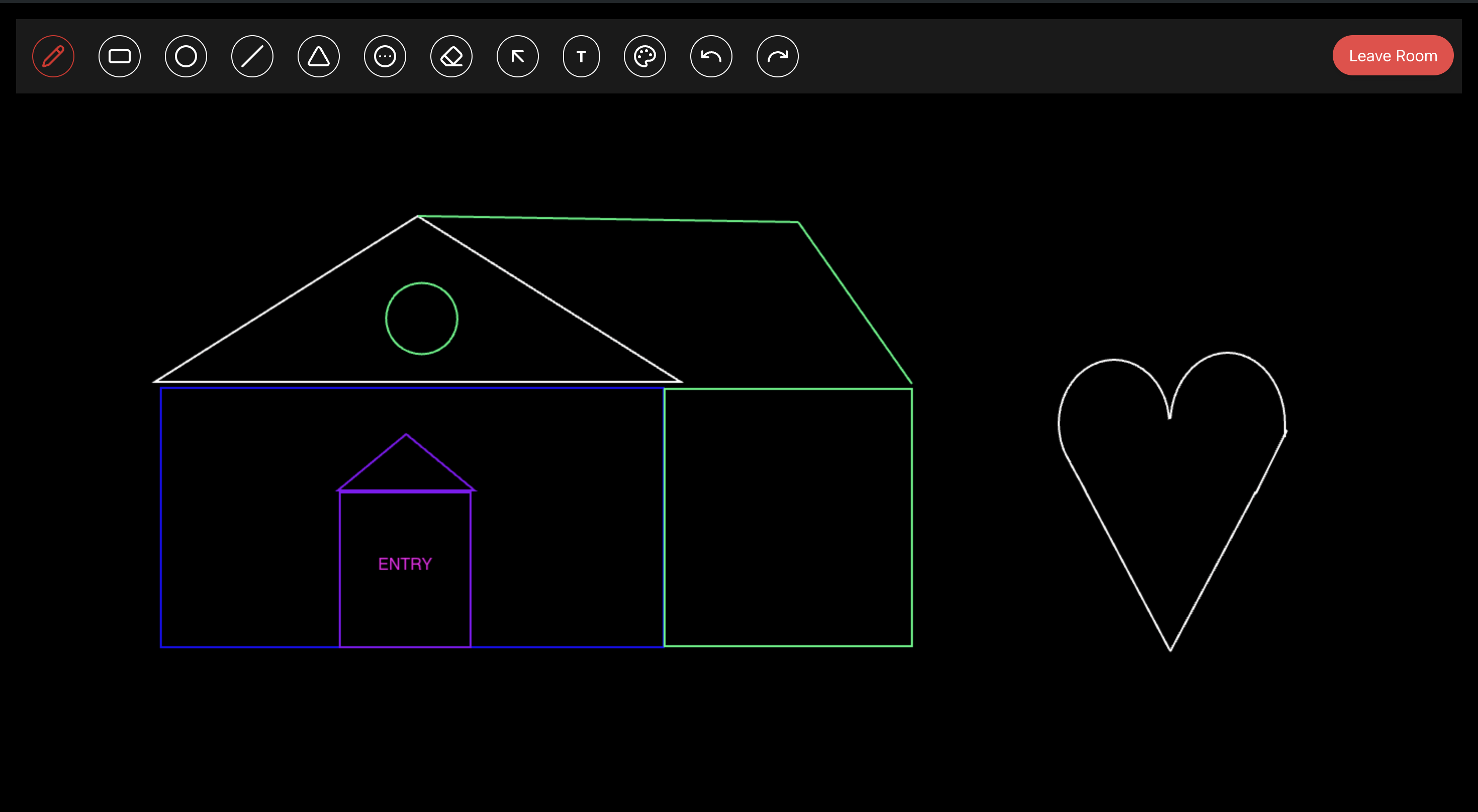1478x812 pixels.
Task: Select the Triangle shape tool
Action: tap(318, 56)
